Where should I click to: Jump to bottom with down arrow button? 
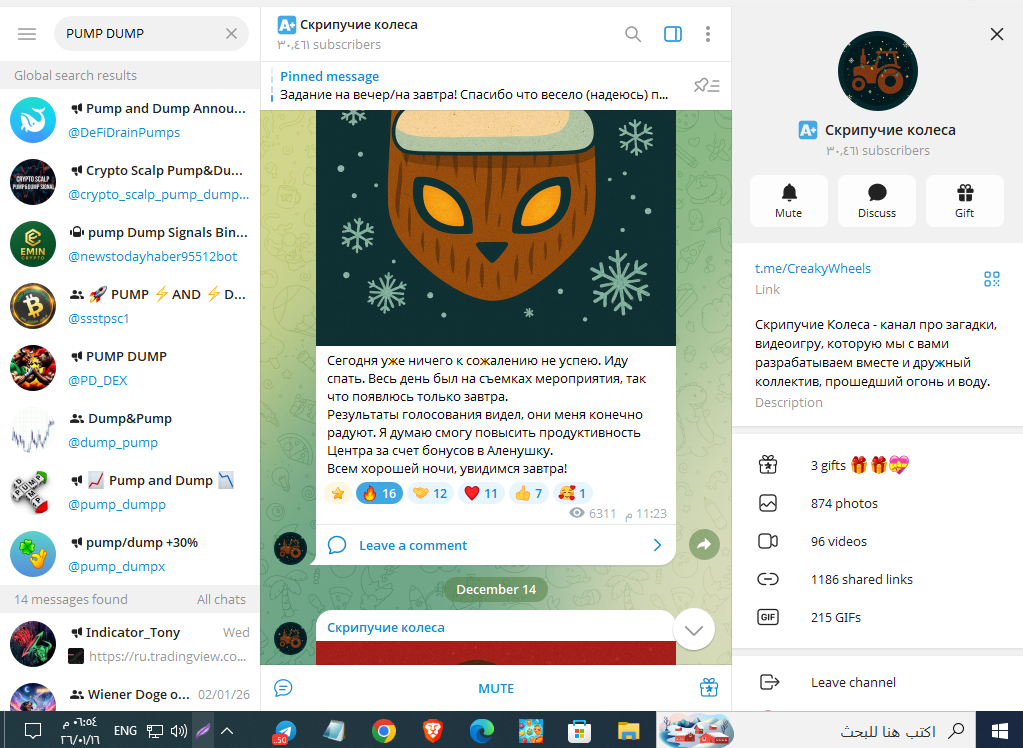coord(694,629)
